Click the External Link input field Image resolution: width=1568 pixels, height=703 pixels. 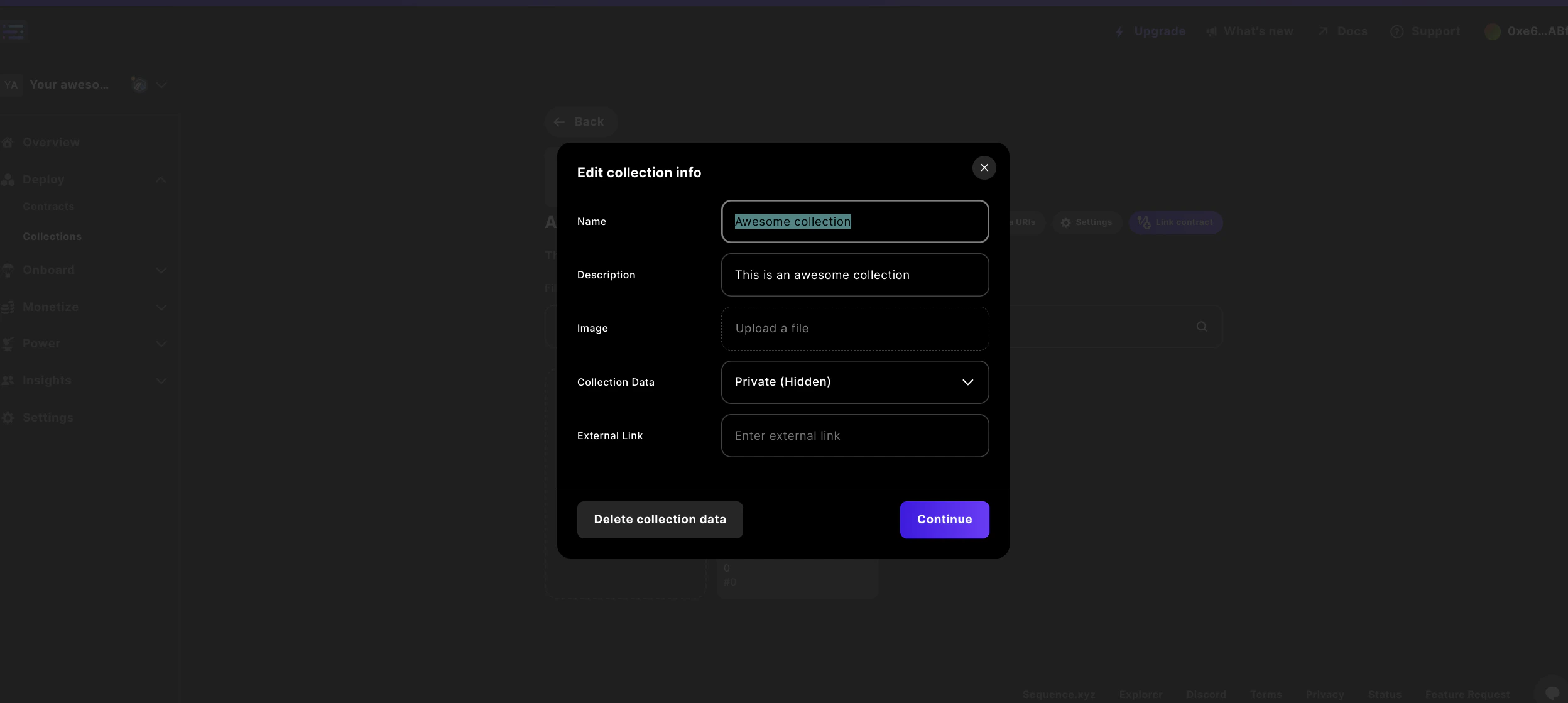click(x=854, y=435)
